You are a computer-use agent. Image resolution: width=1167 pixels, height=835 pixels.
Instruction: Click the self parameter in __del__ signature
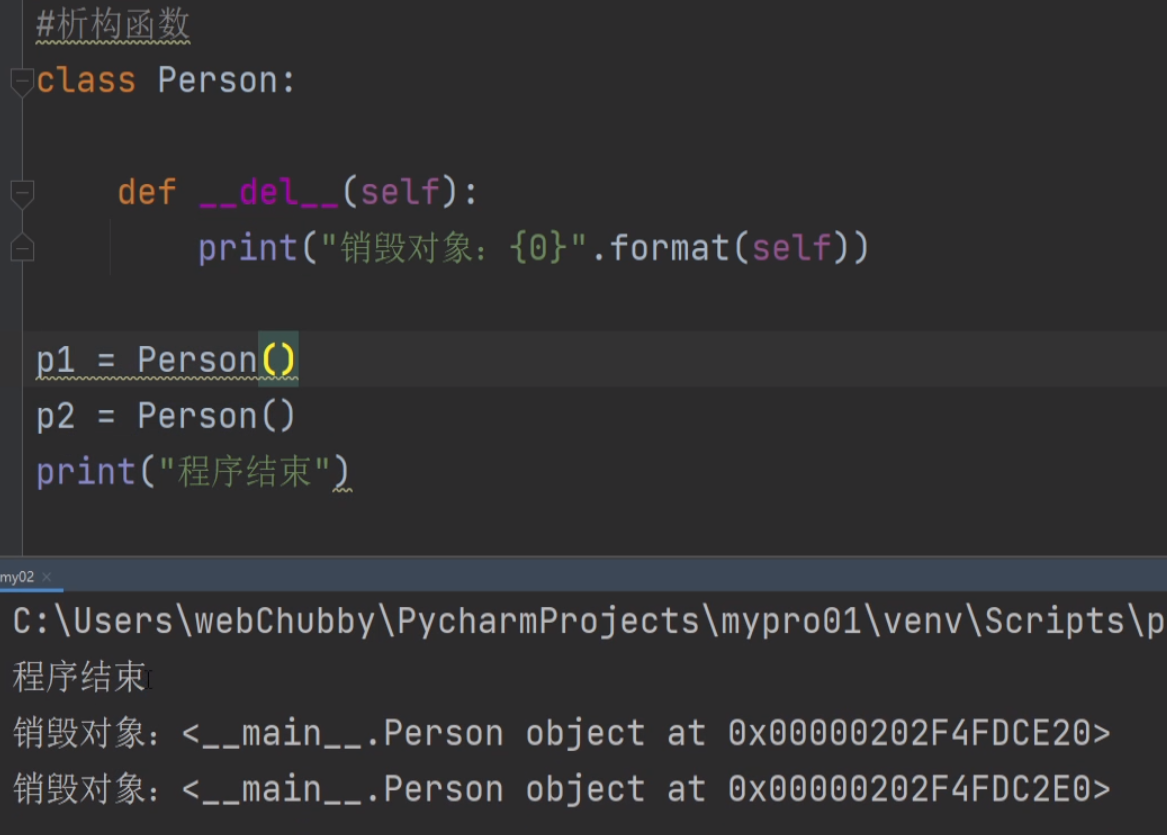(x=400, y=193)
